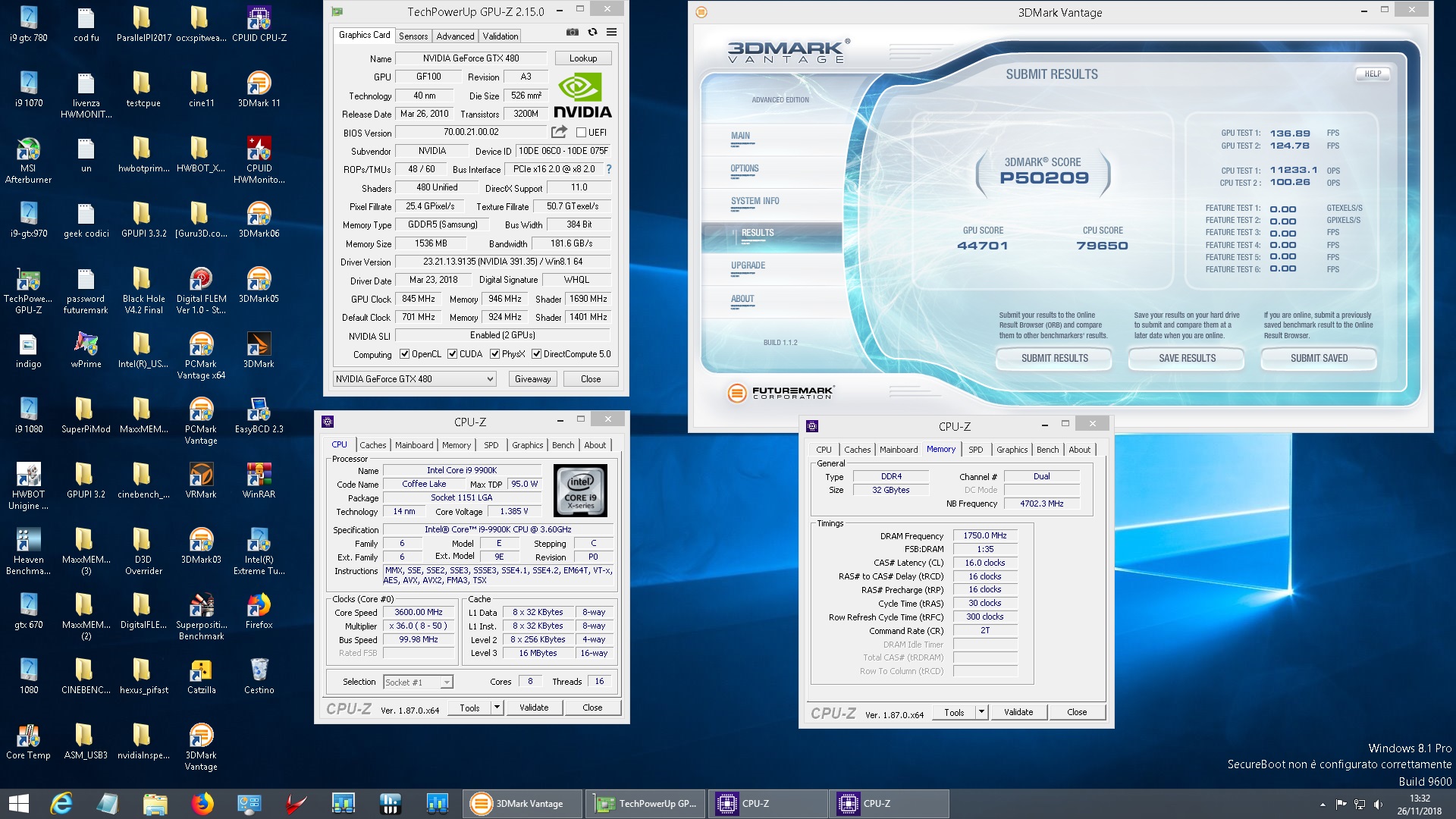Viewport: 1456px width, 819px height.
Task: Click the Core Speed value 3600.00 MHz
Action: click(419, 612)
